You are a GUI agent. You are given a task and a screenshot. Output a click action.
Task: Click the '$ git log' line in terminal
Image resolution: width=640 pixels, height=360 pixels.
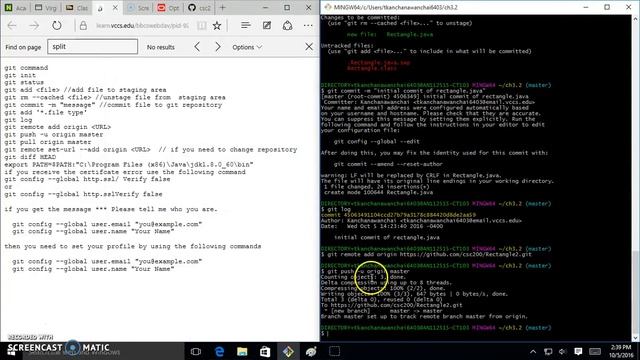[x=336, y=209]
